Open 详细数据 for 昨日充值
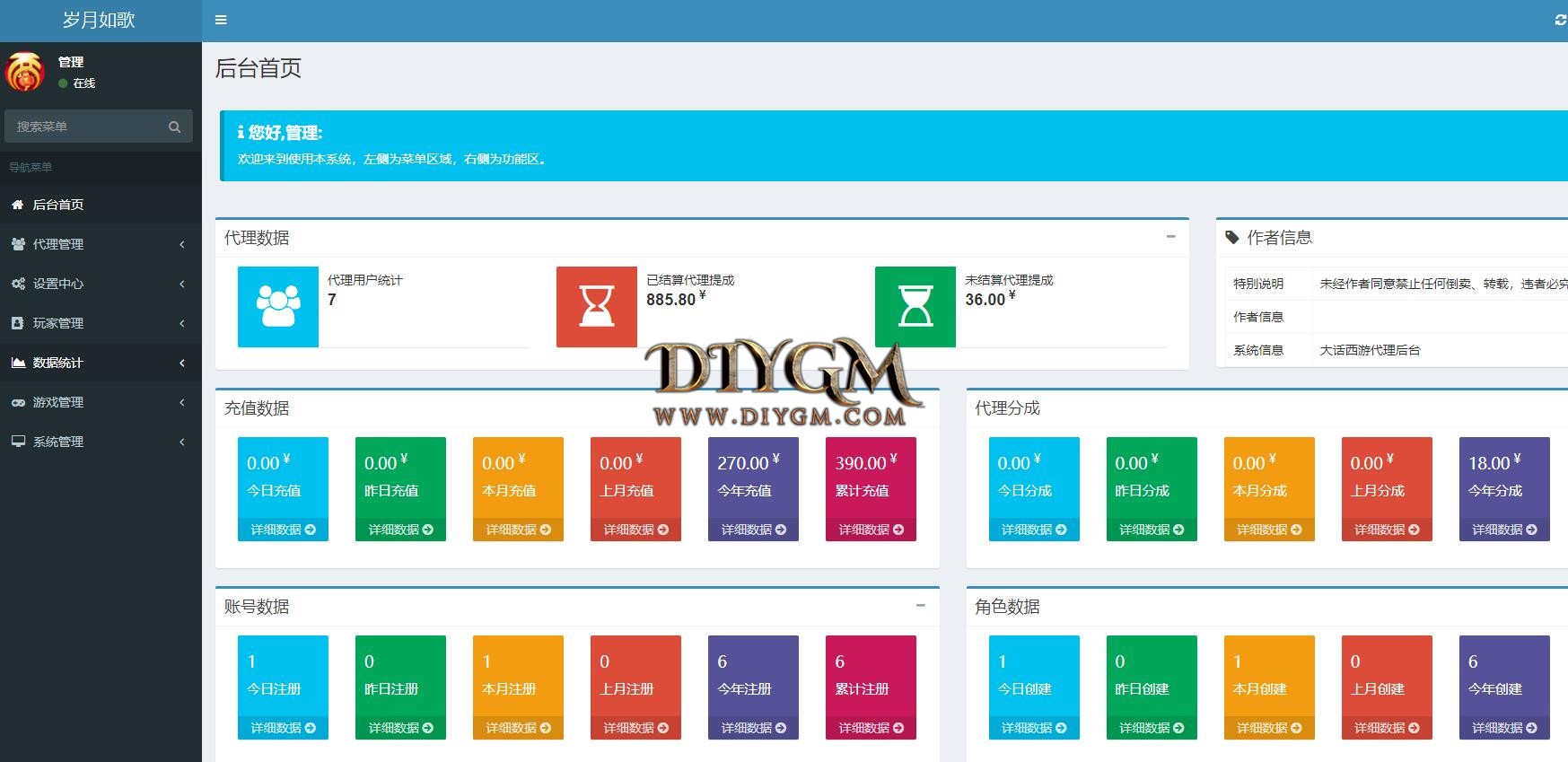The height and width of the screenshot is (762, 1568). (x=400, y=530)
